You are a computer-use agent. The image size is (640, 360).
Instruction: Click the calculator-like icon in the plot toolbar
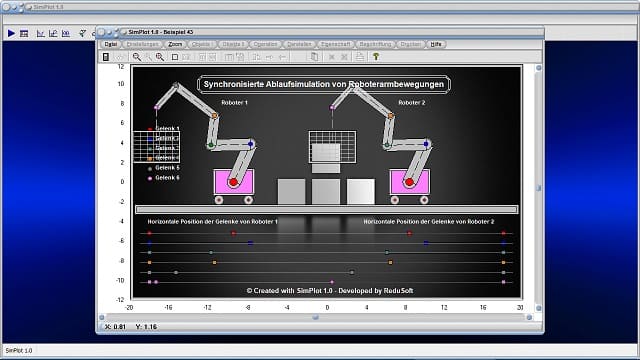[x=106, y=57]
